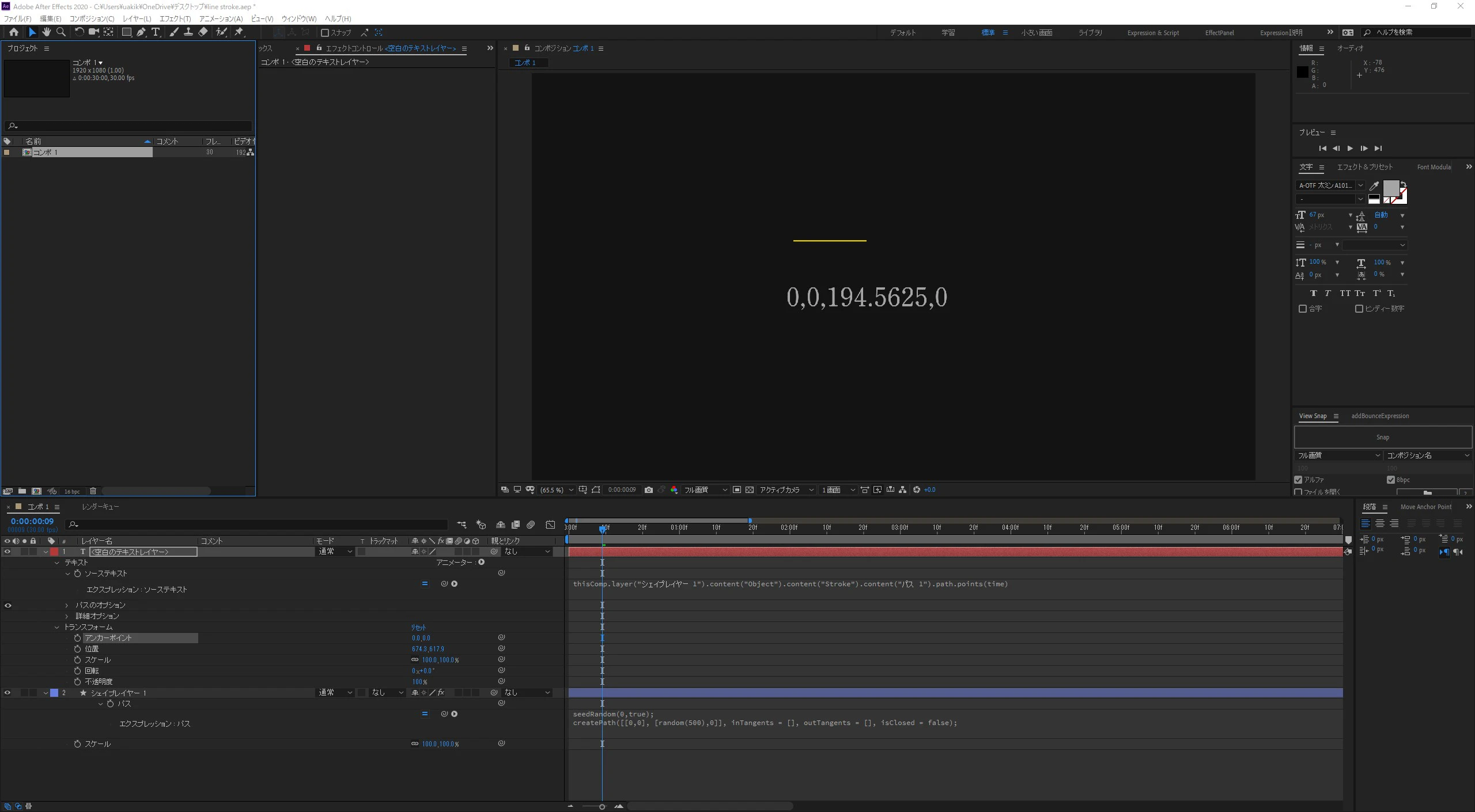The image size is (1475, 812).
Task: Select the Rotation tool
Action: [x=80, y=32]
